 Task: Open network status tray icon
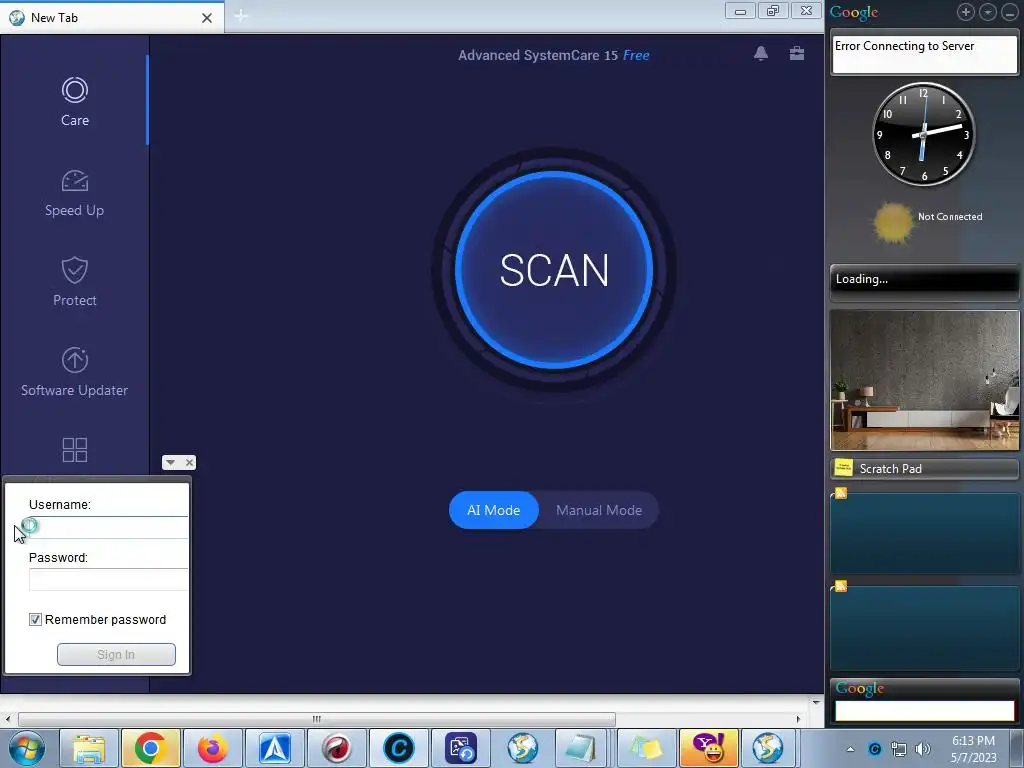(x=899, y=749)
